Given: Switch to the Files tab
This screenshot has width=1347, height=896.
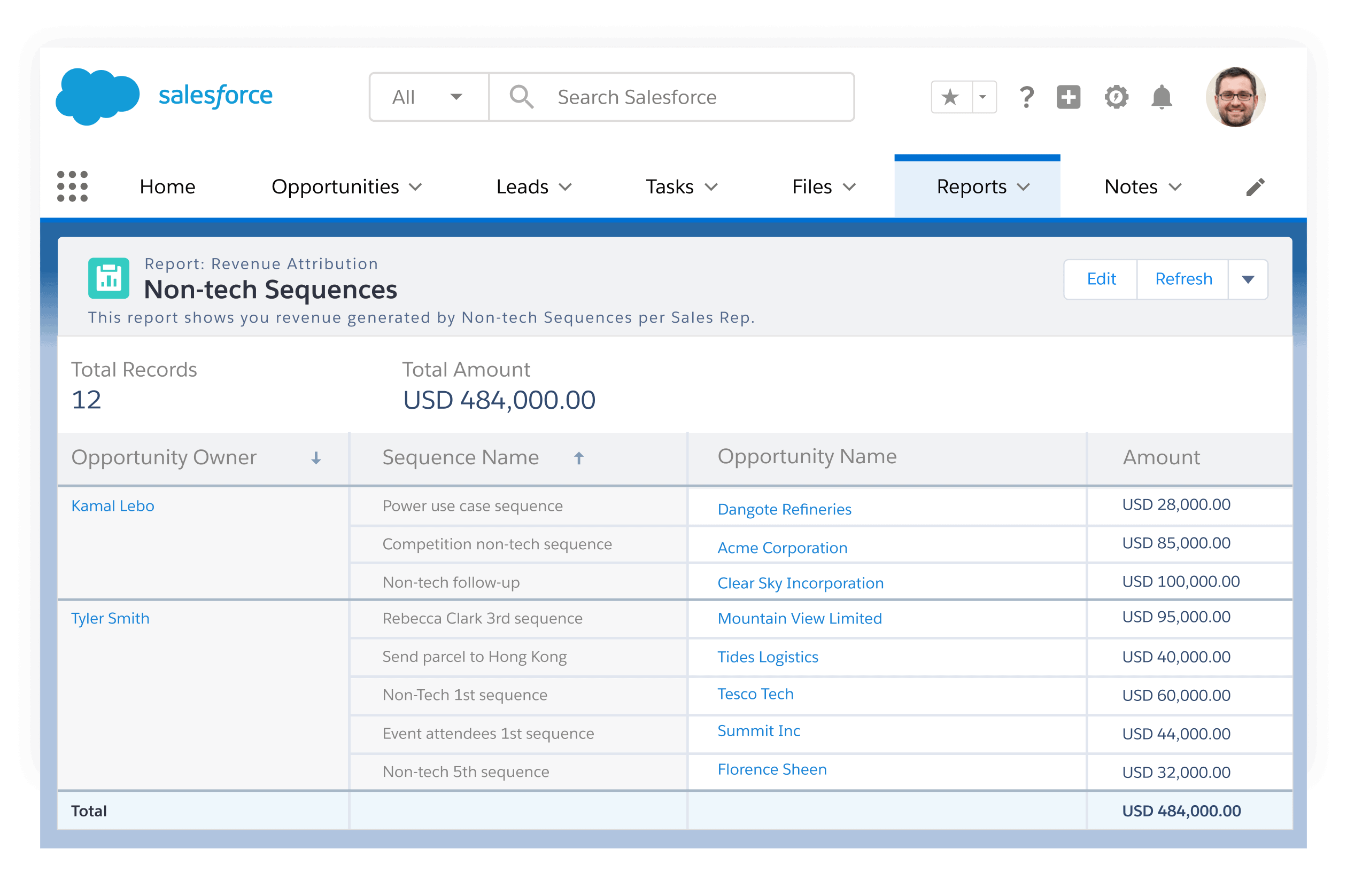Looking at the screenshot, I should click(811, 187).
